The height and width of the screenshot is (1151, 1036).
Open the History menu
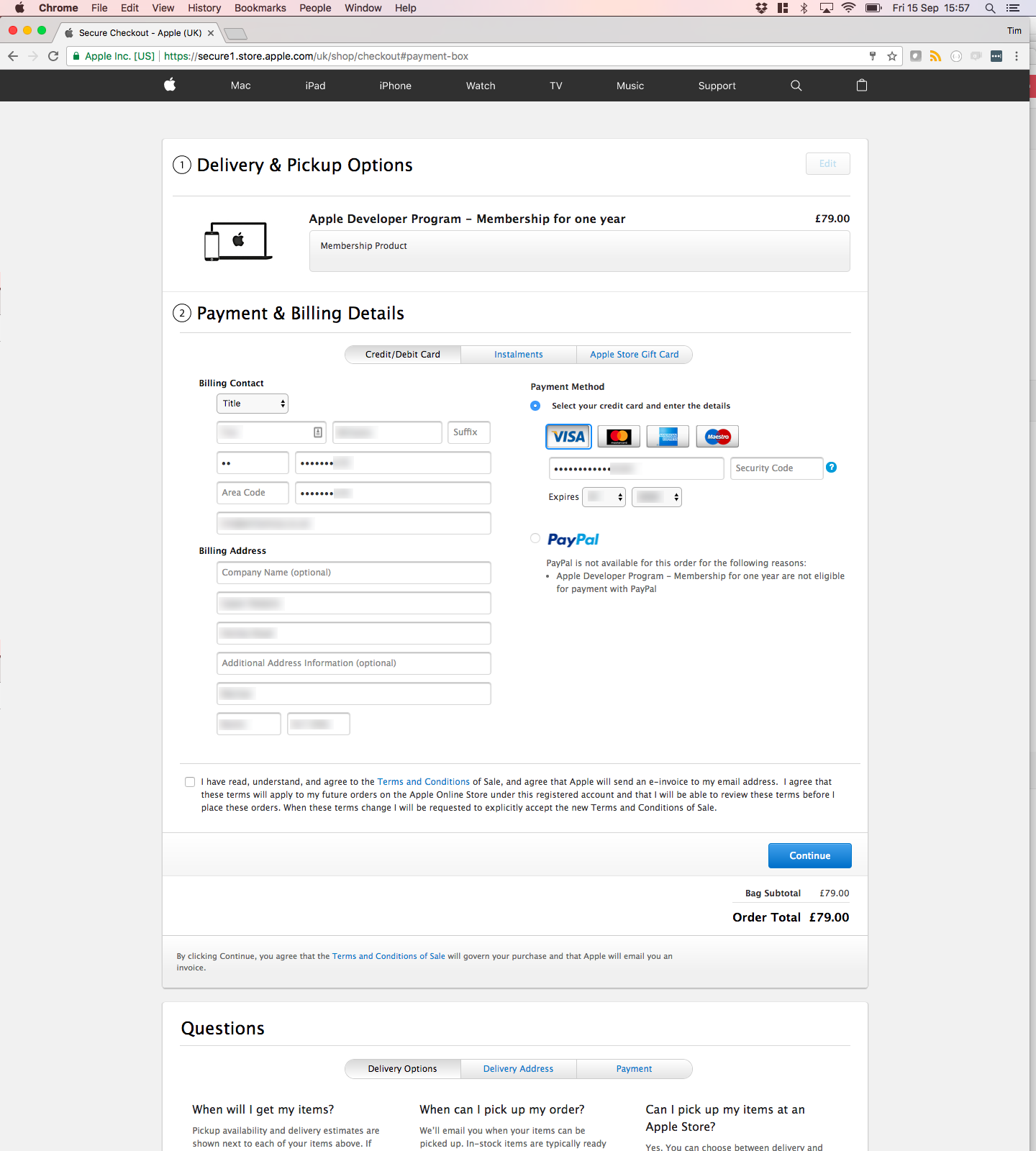pyautogui.click(x=204, y=8)
